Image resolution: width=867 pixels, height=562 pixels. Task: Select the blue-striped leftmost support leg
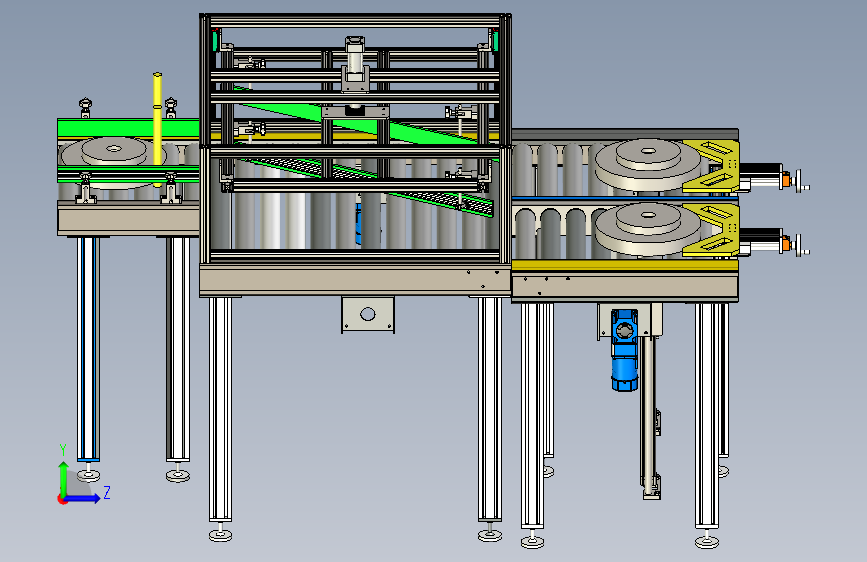coord(88,350)
